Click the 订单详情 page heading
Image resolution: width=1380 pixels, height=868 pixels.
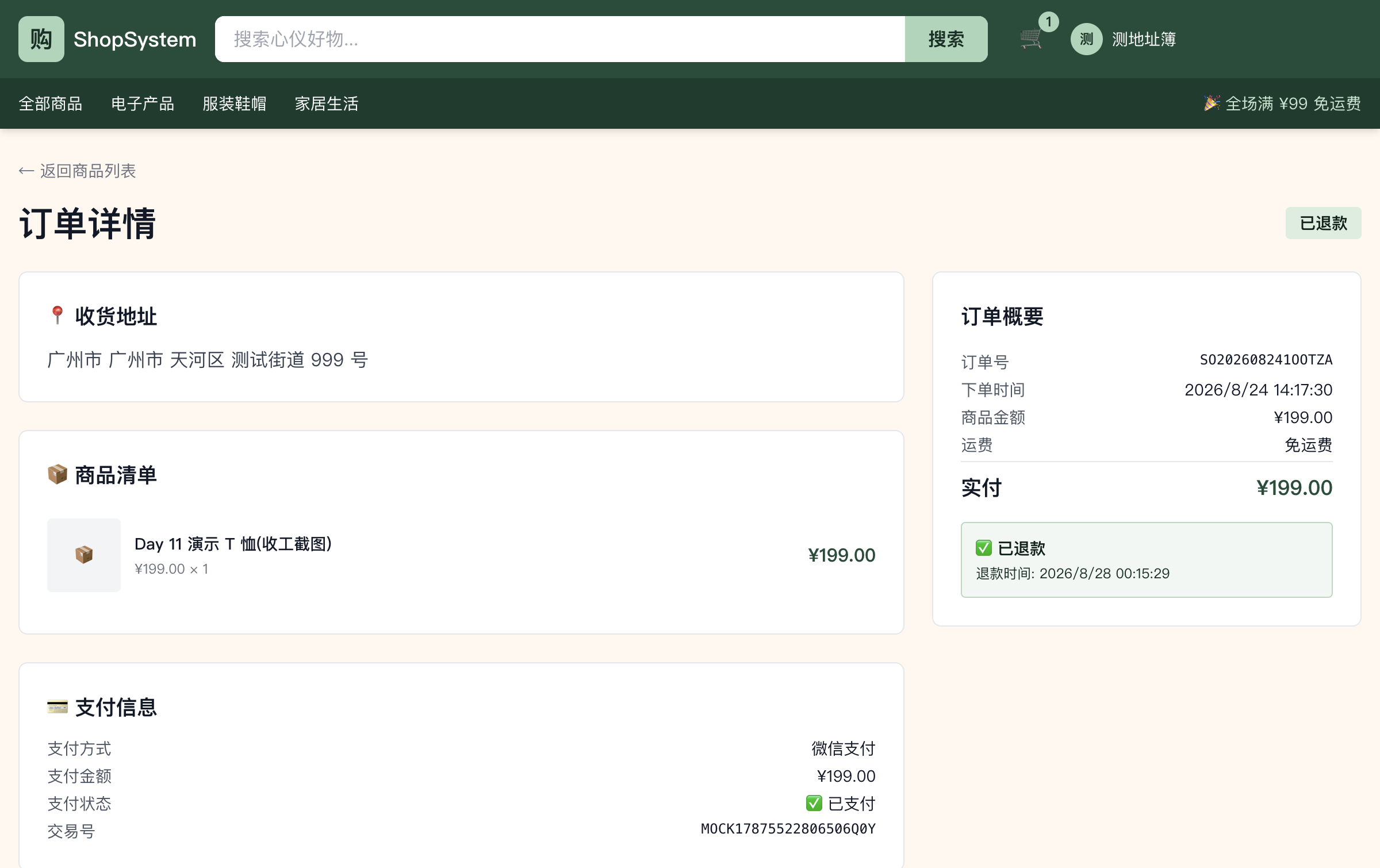[87, 223]
